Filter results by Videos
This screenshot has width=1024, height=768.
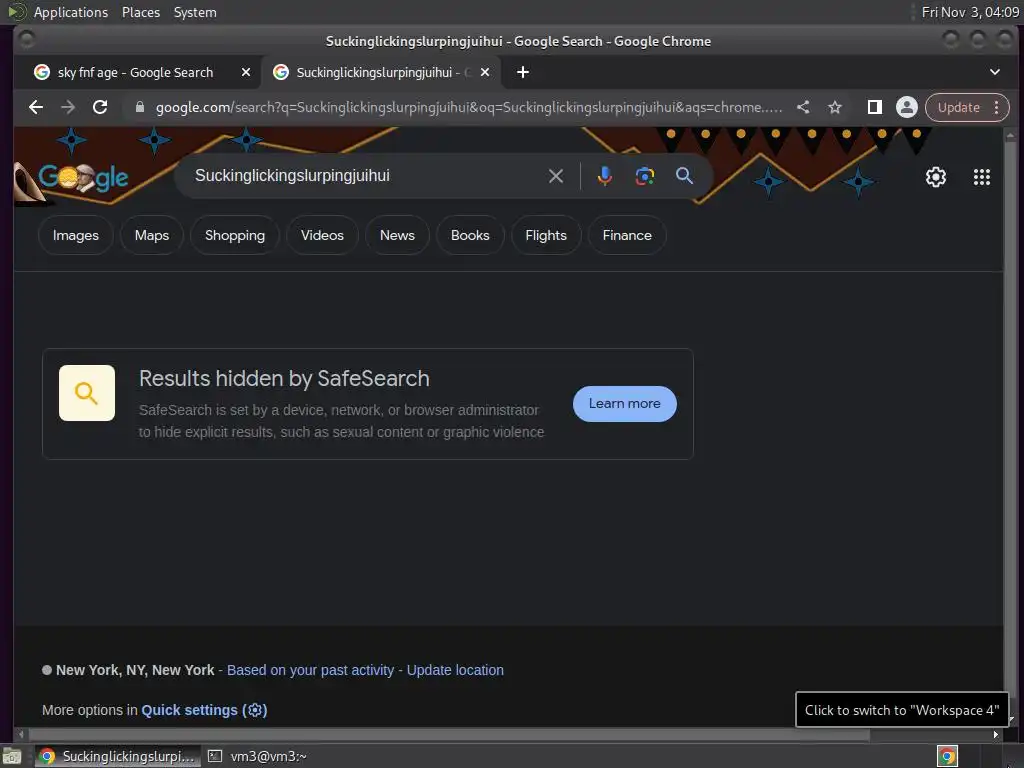322,235
